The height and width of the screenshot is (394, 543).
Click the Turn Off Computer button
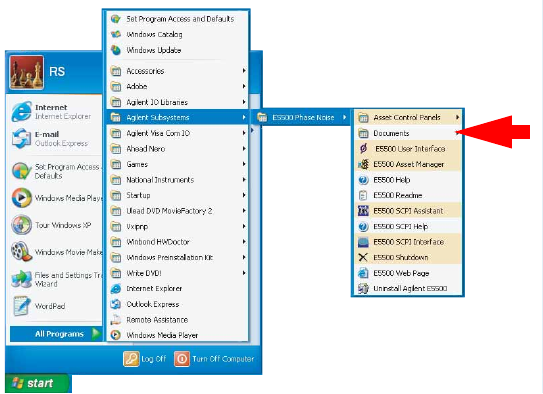[x=214, y=359]
